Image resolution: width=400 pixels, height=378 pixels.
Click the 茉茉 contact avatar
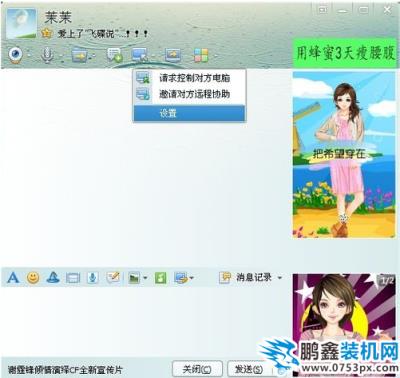[21, 23]
